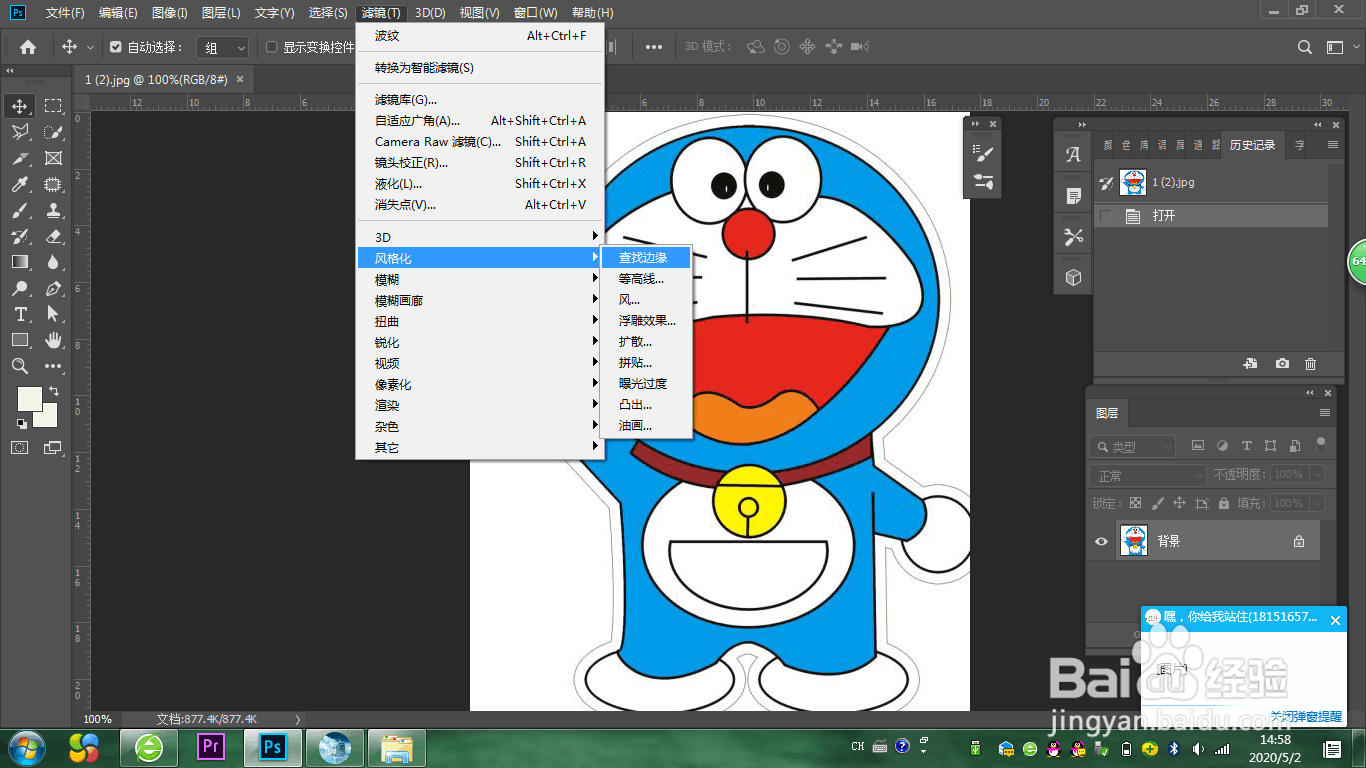Swap foreground and background colors
The width and height of the screenshot is (1366, 768).
53,391
